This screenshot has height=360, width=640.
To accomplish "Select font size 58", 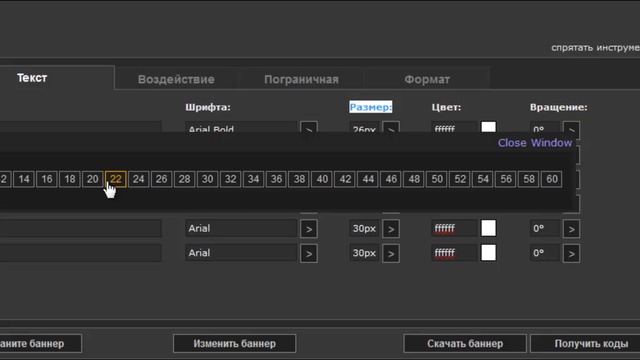I will click(x=529, y=179).
